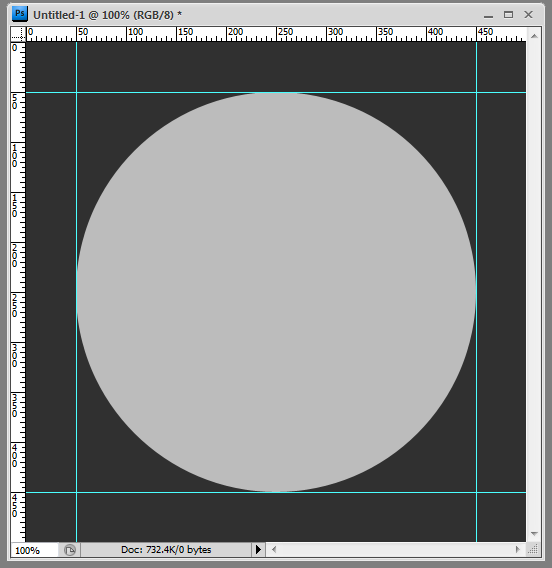Image resolution: width=552 pixels, height=568 pixels.
Task: Click the Photoshop Ps icon in title bar
Action: pyautogui.click(x=20, y=14)
